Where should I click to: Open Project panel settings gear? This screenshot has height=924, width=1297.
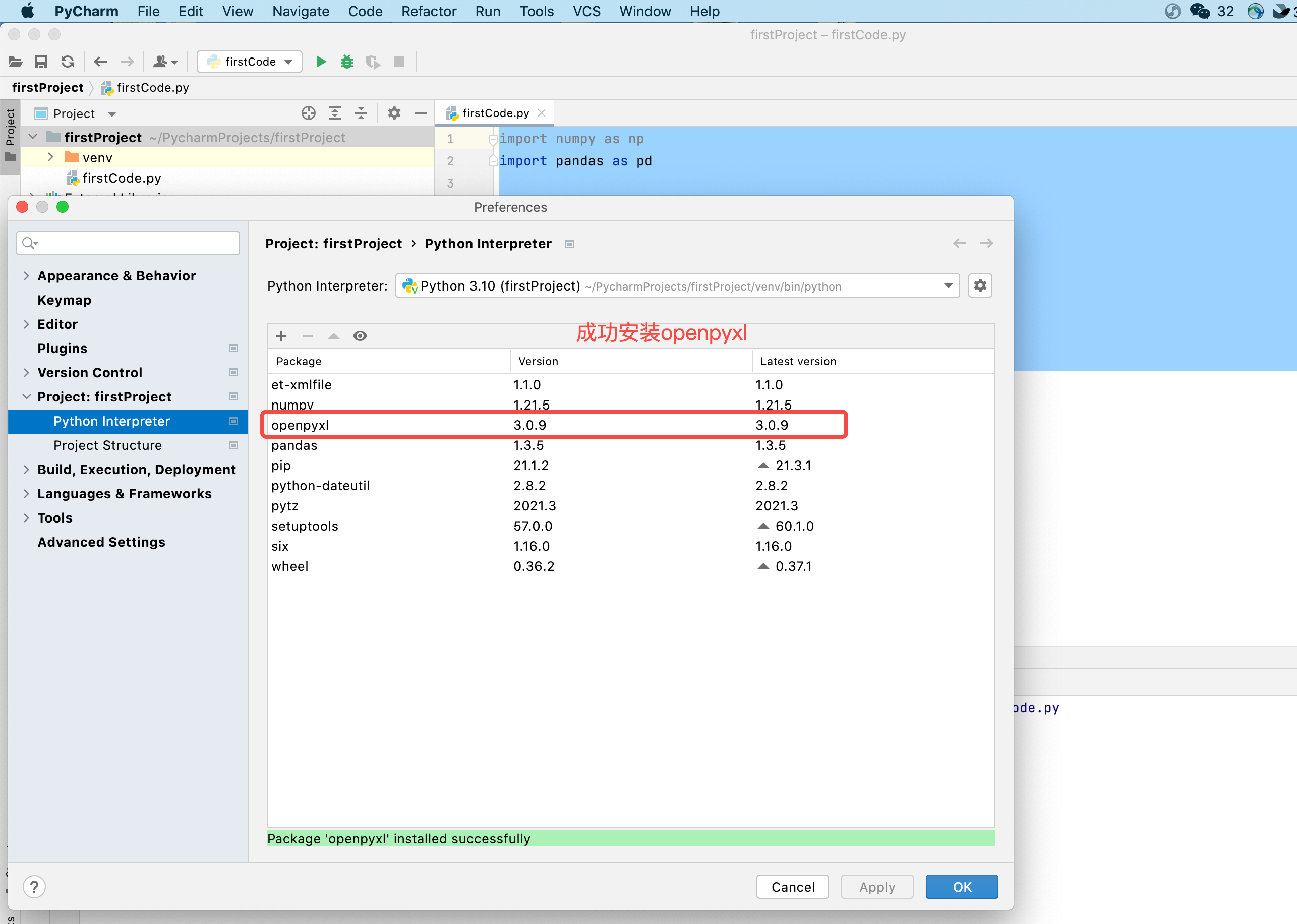click(394, 113)
